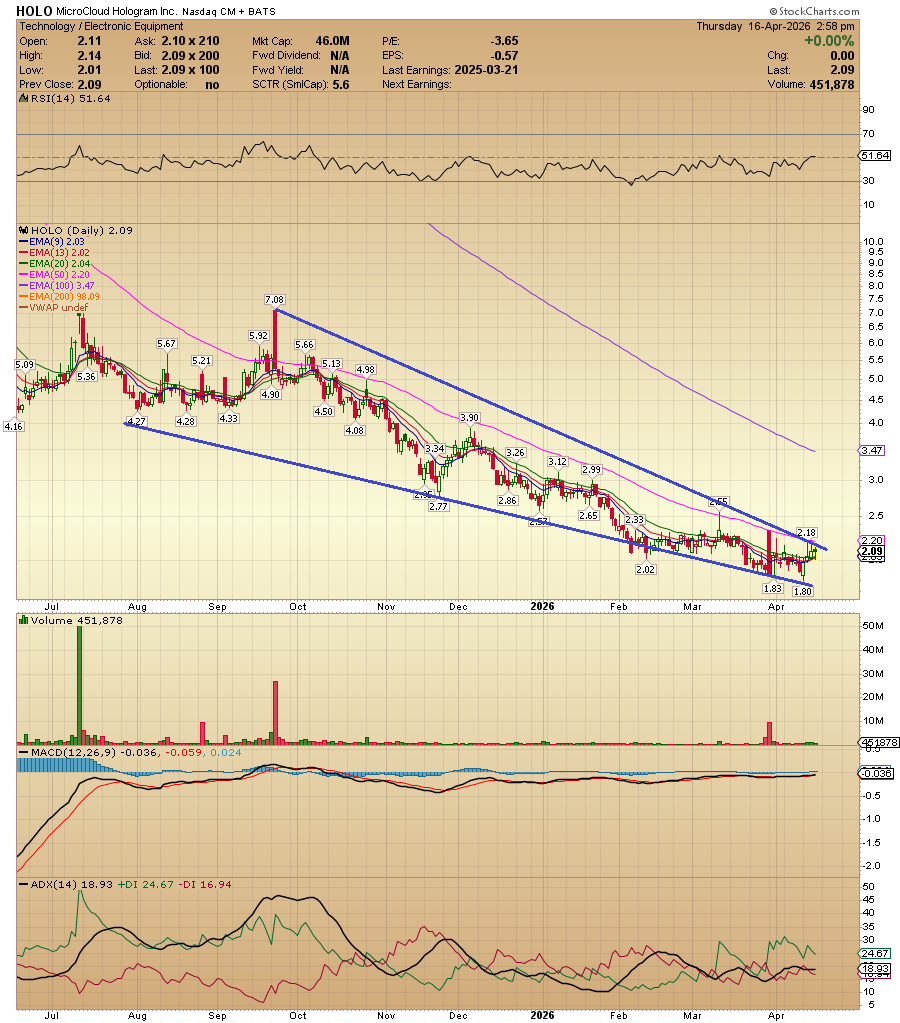Click the 1.80 low price label
Viewport: 900px width, 1023px height.
(802, 592)
